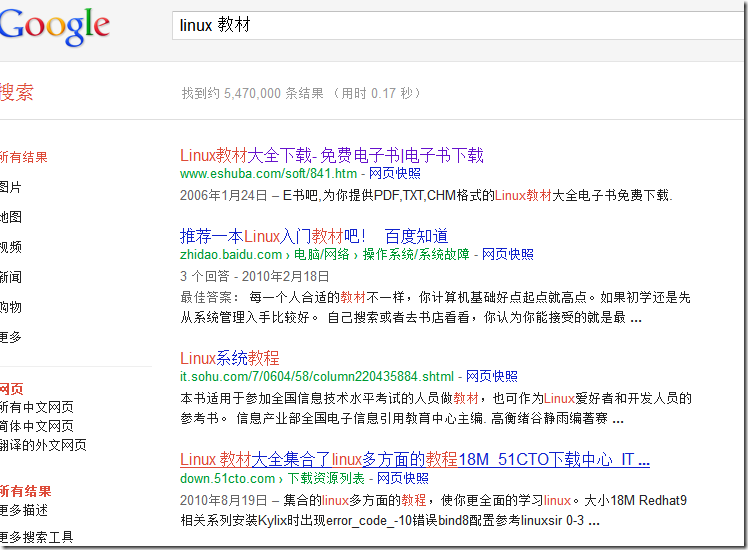The height and width of the screenshot is (550, 748).
Task: Open result '推荐一本Linux入门教材吧! 百度知道'
Action: coord(314,237)
